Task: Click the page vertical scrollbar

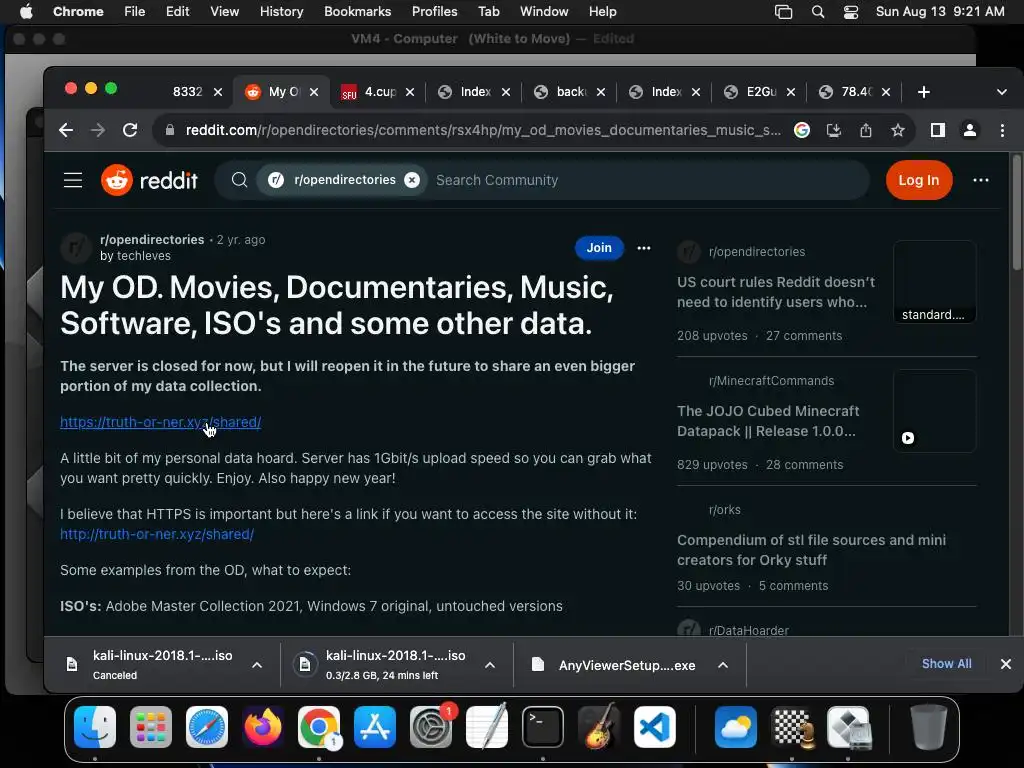Action: pyautogui.click(x=1017, y=212)
